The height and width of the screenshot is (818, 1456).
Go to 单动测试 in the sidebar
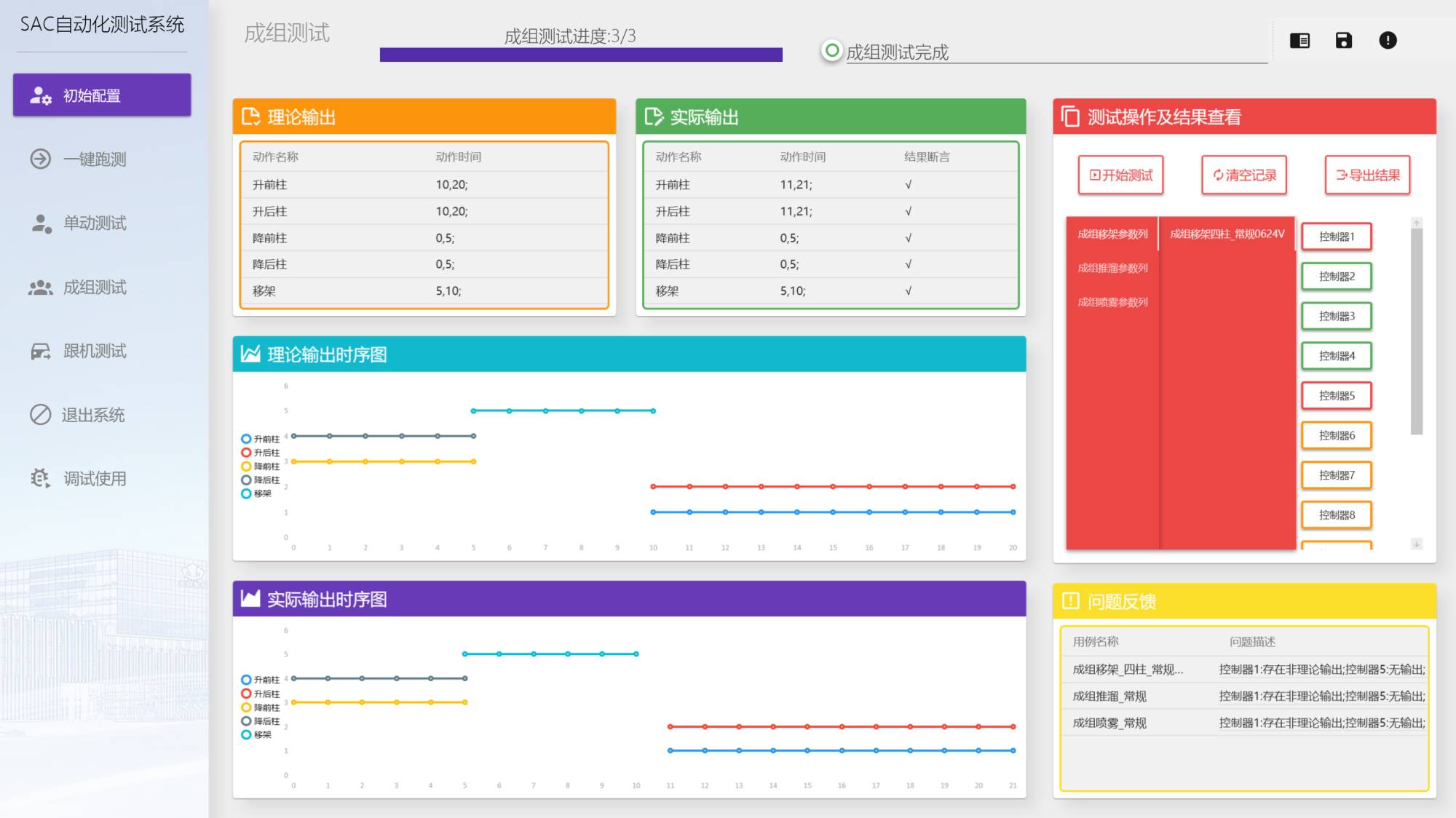95,223
